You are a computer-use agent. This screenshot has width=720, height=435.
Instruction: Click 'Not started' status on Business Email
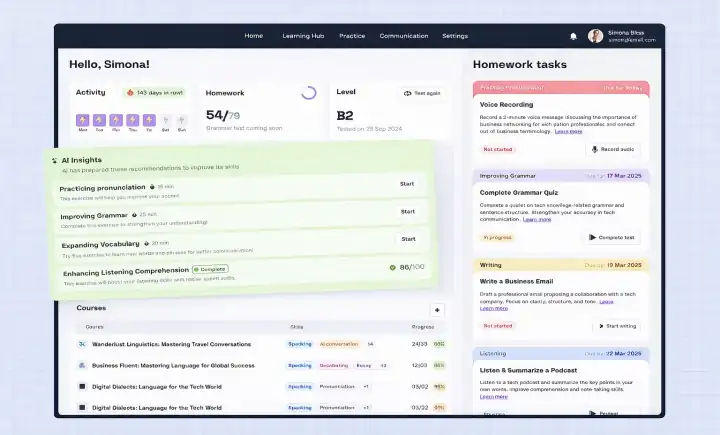(x=498, y=326)
